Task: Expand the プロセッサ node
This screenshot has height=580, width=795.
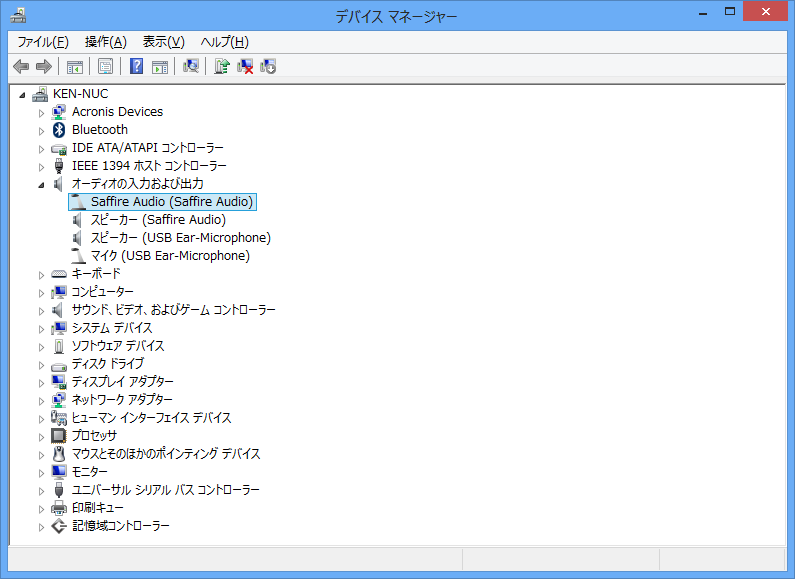Action: pyautogui.click(x=42, y=437)
